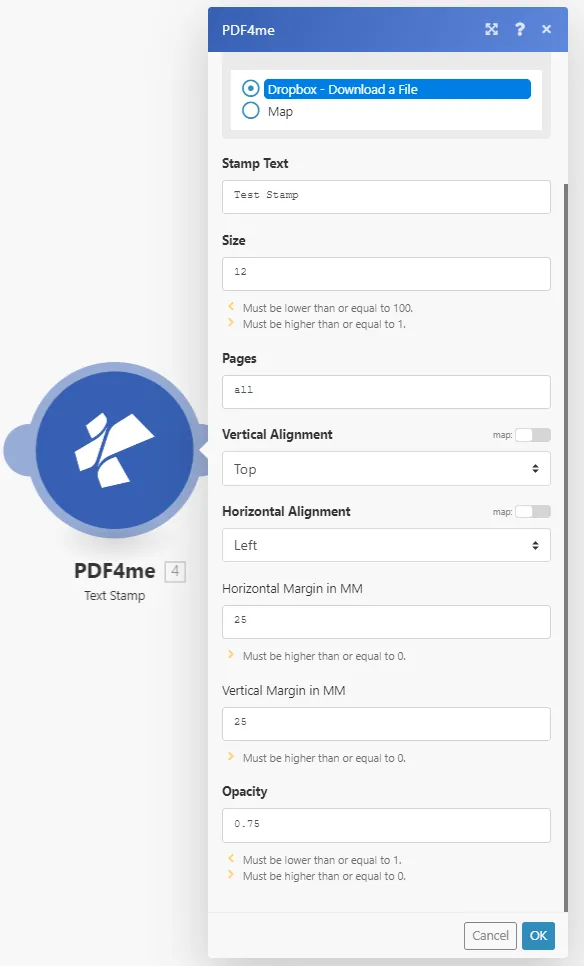Click the Opacity input field
This screenshot has width=584, height=966.
pyautogui.click(x=386, y=826)
